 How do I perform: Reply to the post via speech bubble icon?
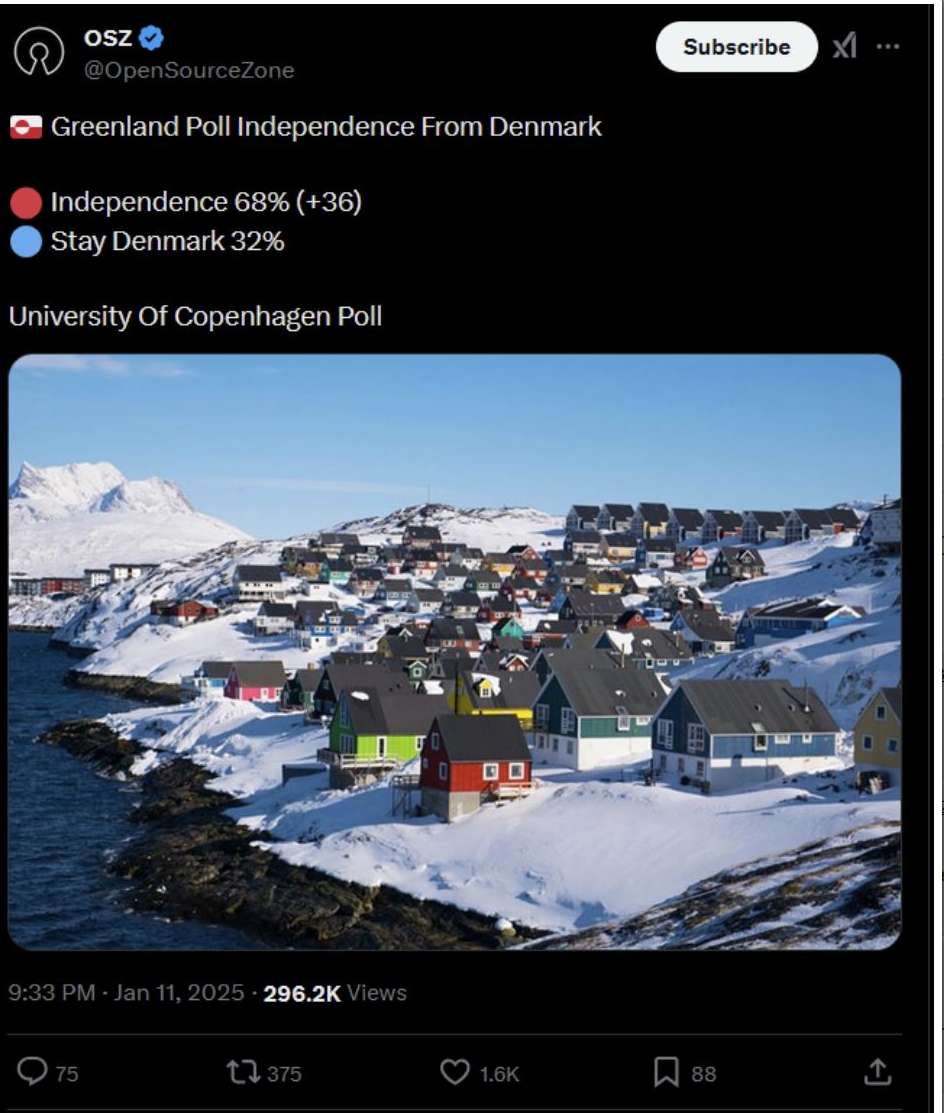coord(32,1071)
